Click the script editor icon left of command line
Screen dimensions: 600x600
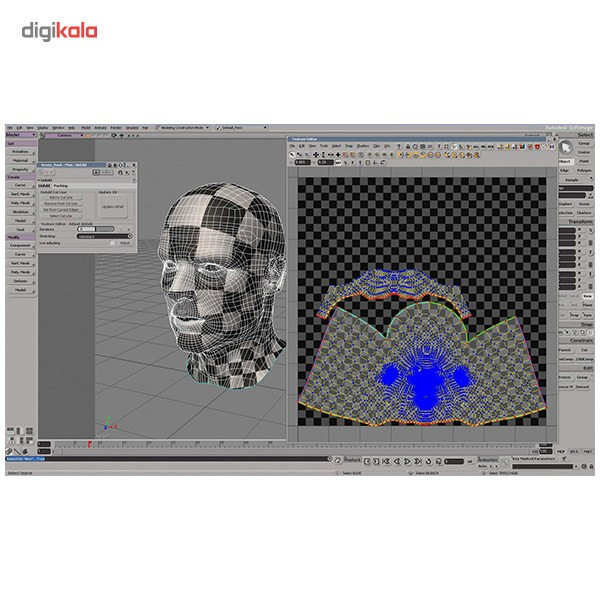click(338, 460)
